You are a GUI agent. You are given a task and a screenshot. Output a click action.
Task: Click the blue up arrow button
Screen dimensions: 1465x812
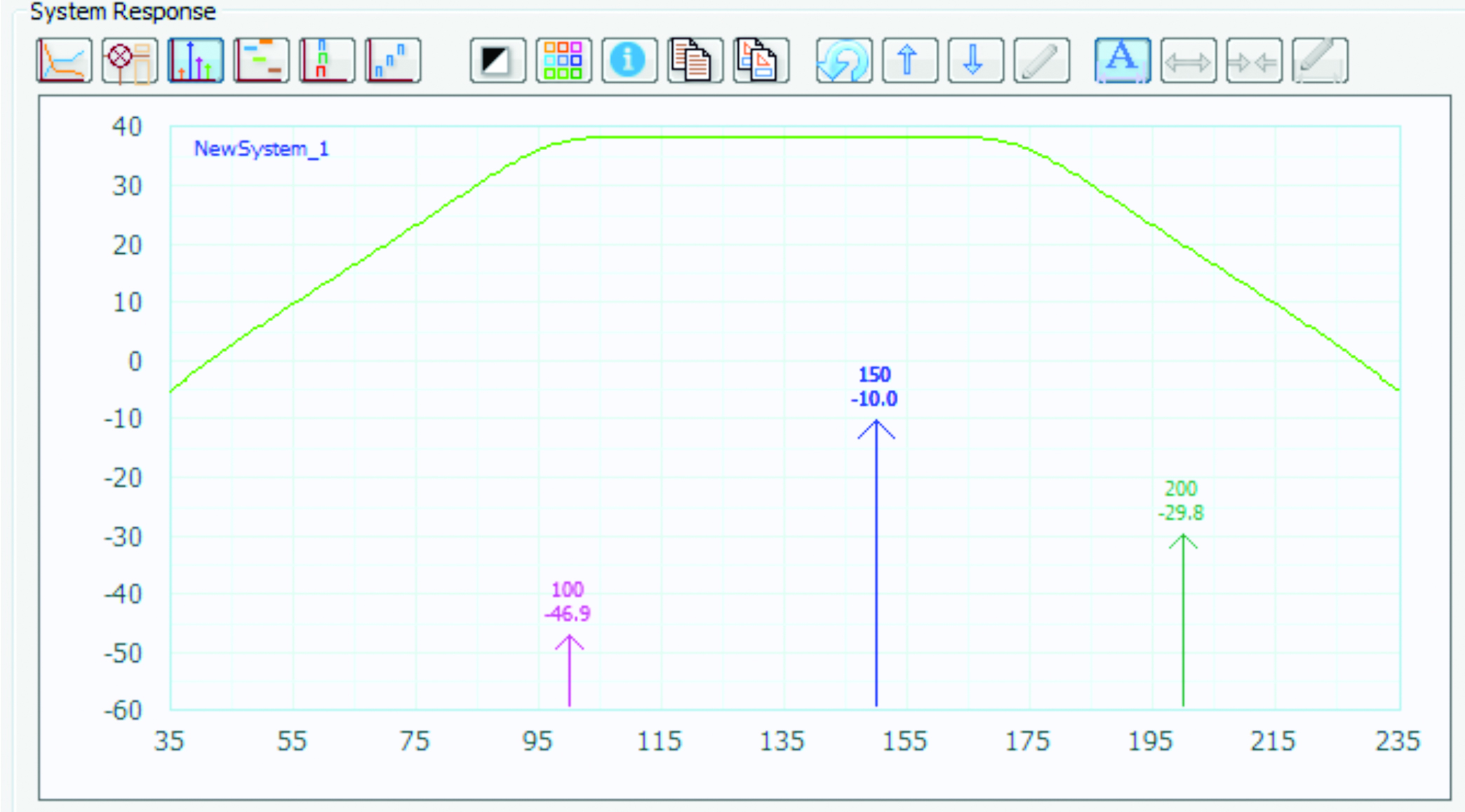[x=909, y=61]
